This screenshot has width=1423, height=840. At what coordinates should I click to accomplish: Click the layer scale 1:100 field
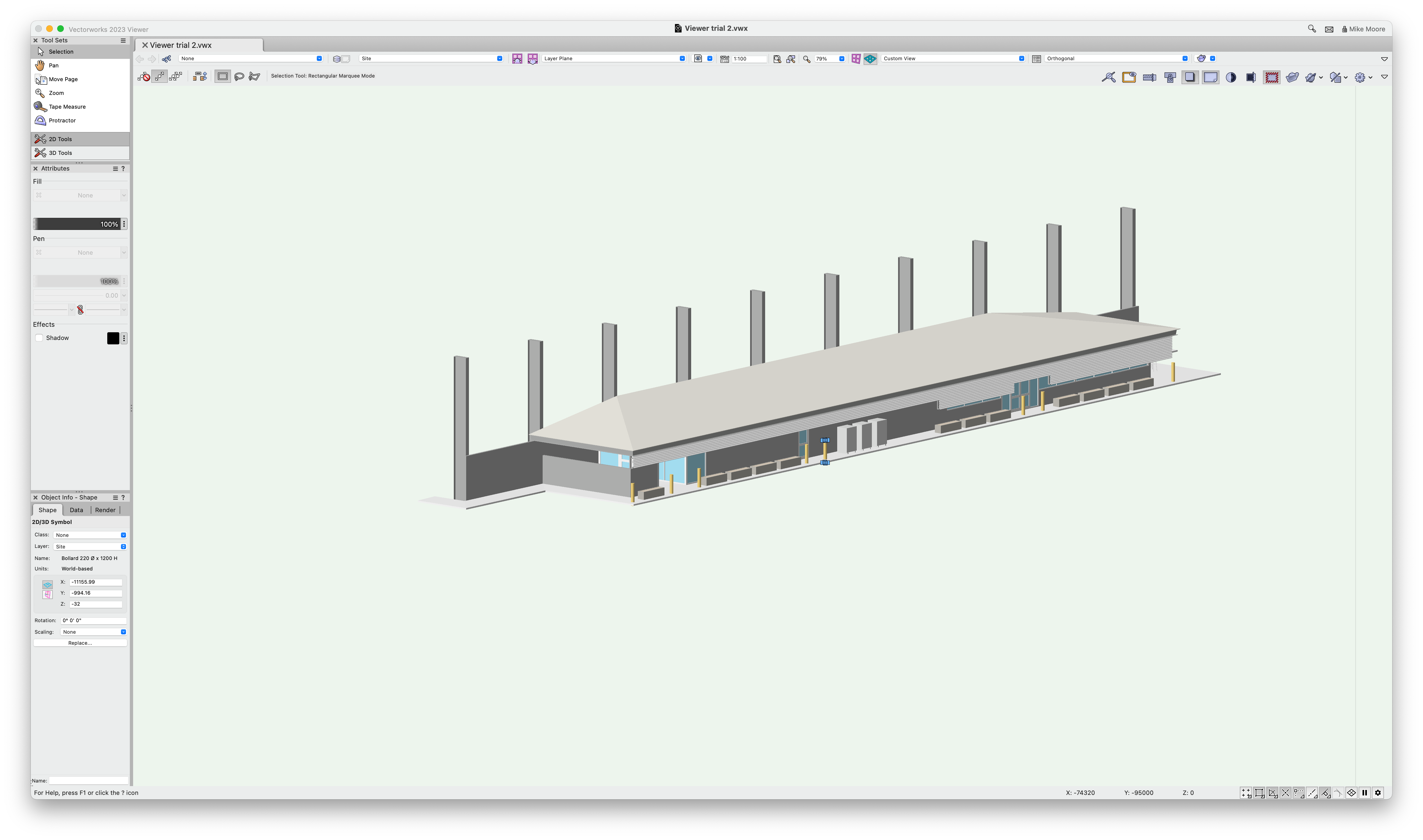point(749,59)
